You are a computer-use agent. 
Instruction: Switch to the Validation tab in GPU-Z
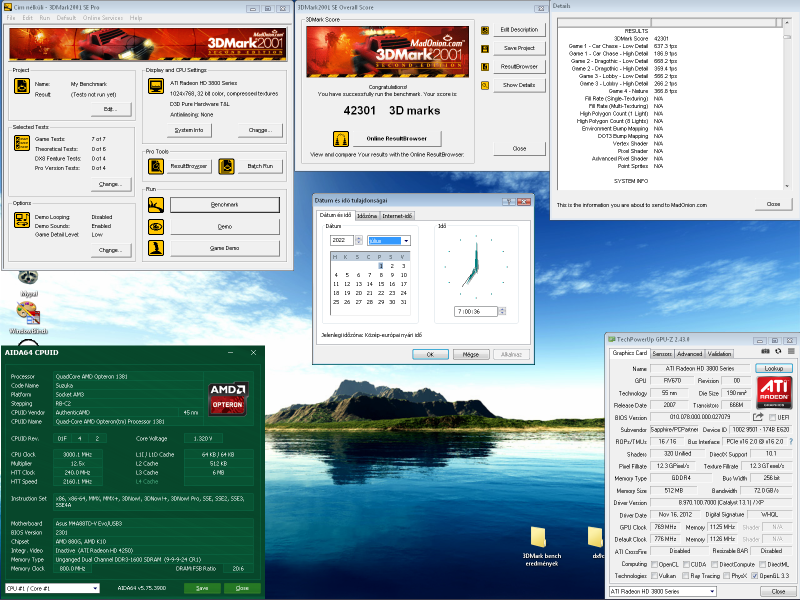(719, 354)
